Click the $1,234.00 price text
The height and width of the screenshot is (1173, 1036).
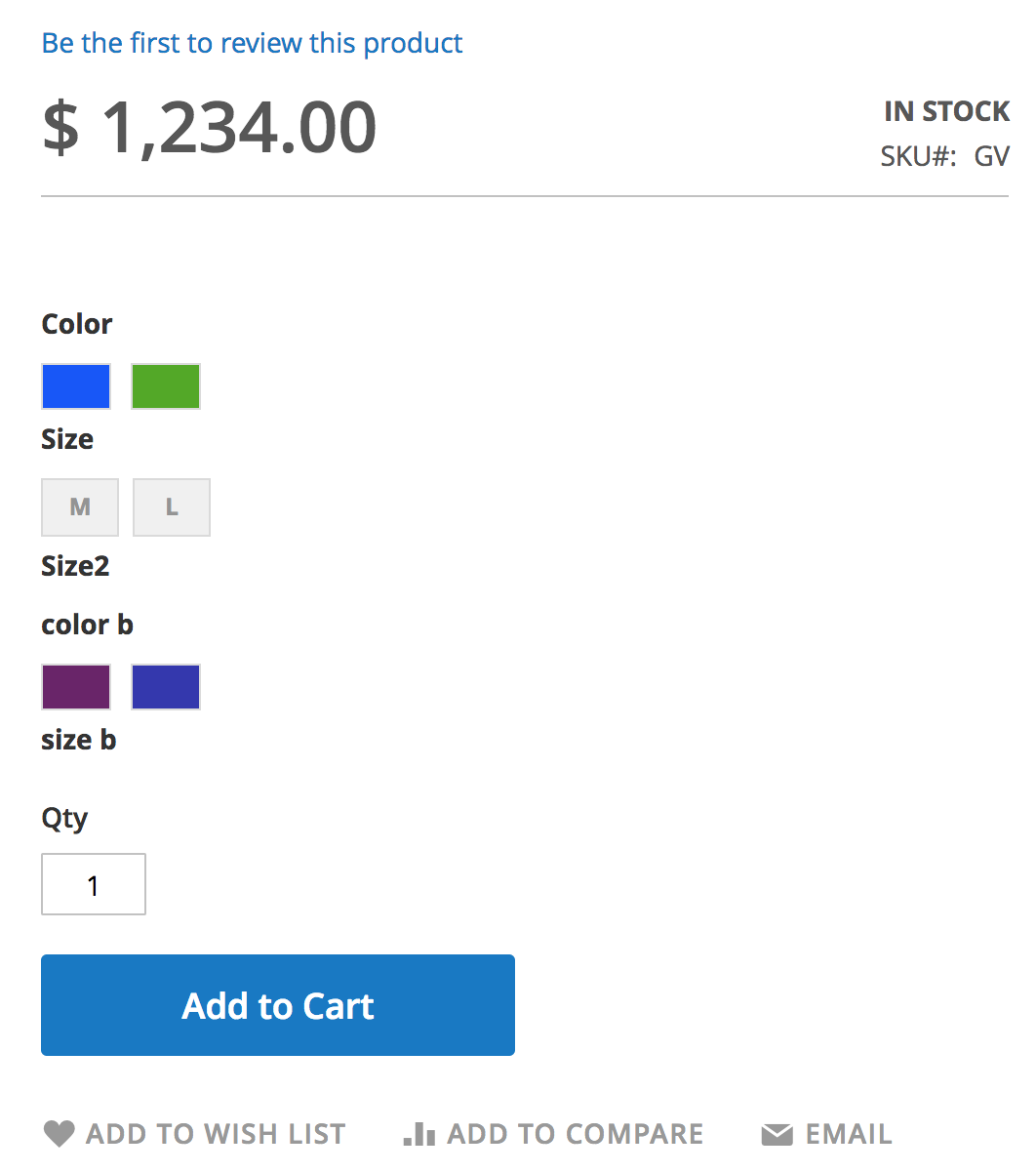pyautogui.click(x=209, y=128)
